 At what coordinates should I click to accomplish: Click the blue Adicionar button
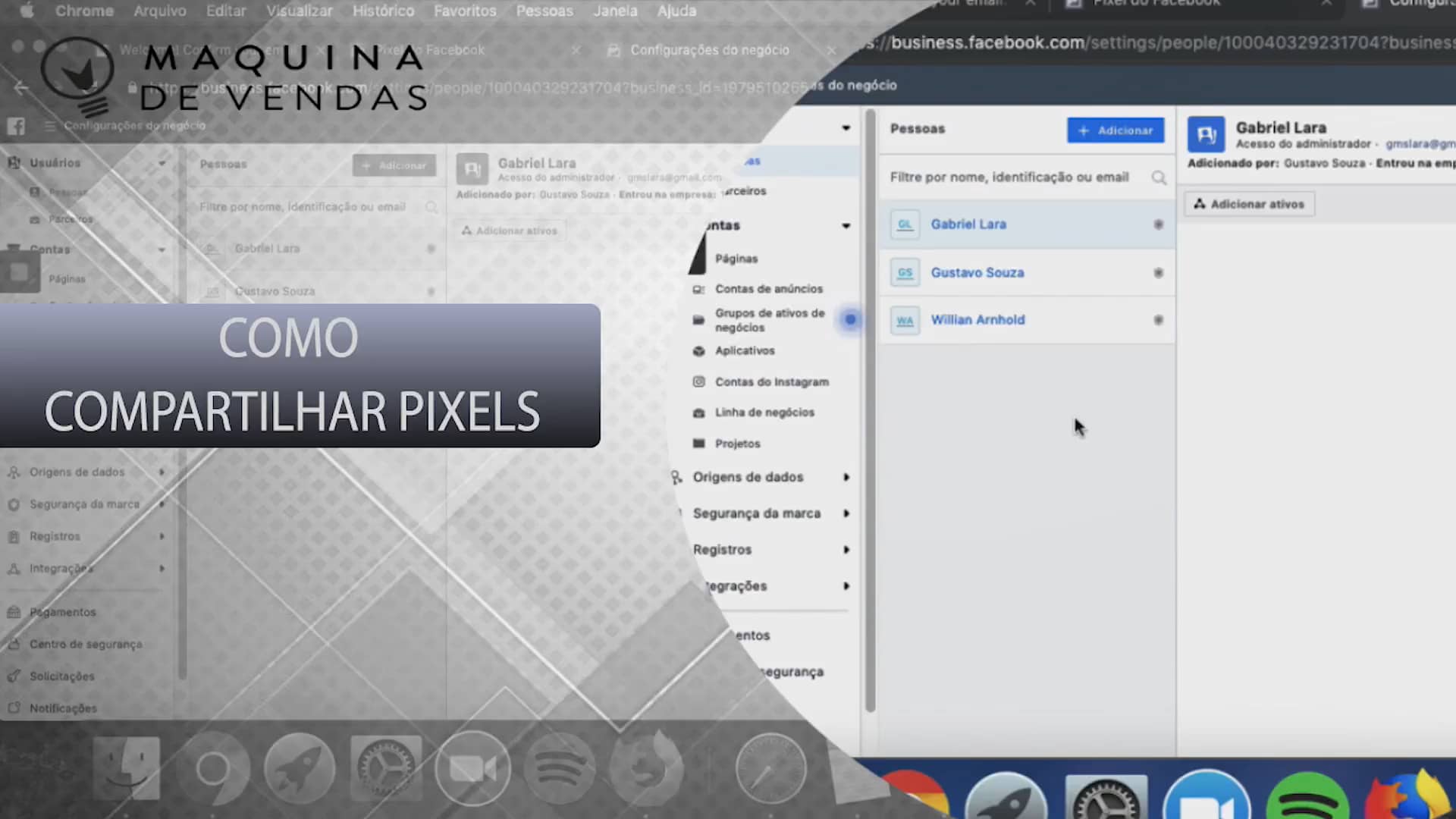[1116, 130]
